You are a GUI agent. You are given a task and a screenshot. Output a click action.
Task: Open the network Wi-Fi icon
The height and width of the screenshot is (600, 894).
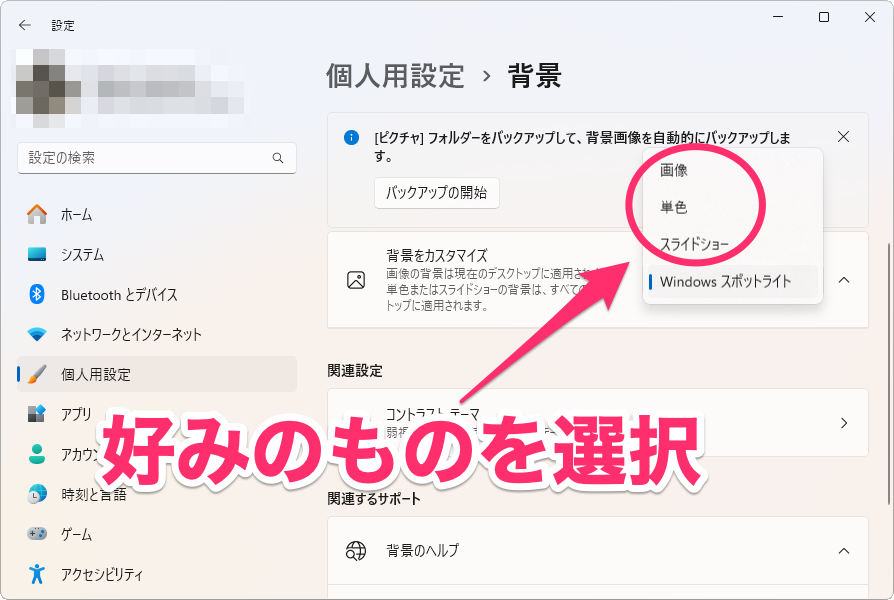37,334
